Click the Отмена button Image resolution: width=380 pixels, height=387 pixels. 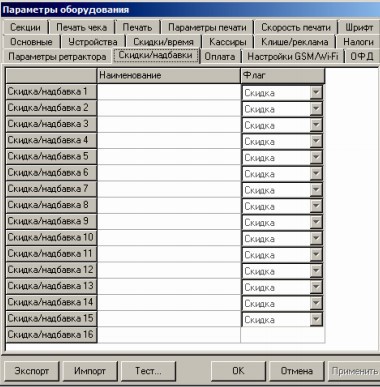[x=296, y=371]
